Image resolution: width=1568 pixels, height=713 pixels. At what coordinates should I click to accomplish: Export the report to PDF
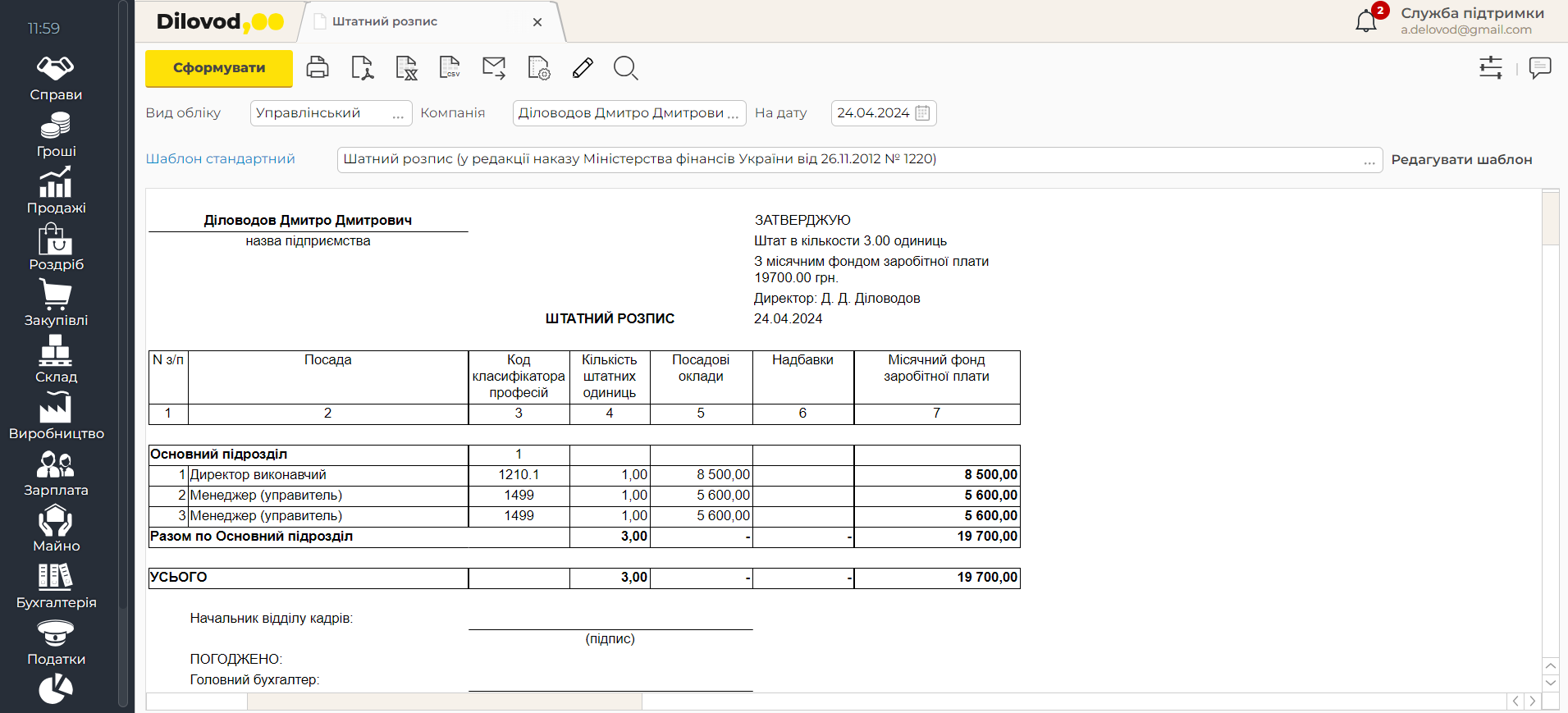[x=362, y=67]
